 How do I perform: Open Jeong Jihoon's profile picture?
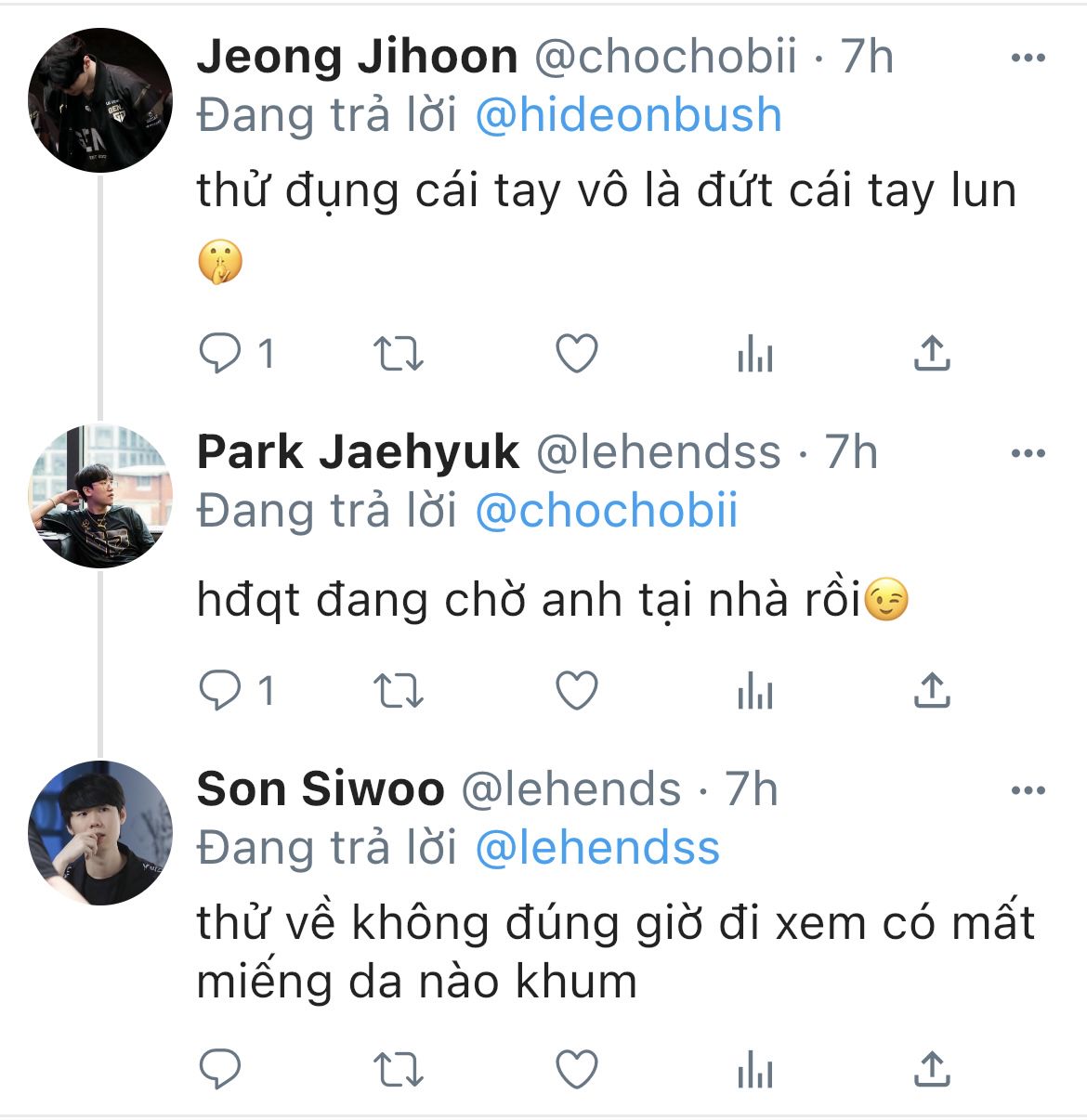coord(100,100)
